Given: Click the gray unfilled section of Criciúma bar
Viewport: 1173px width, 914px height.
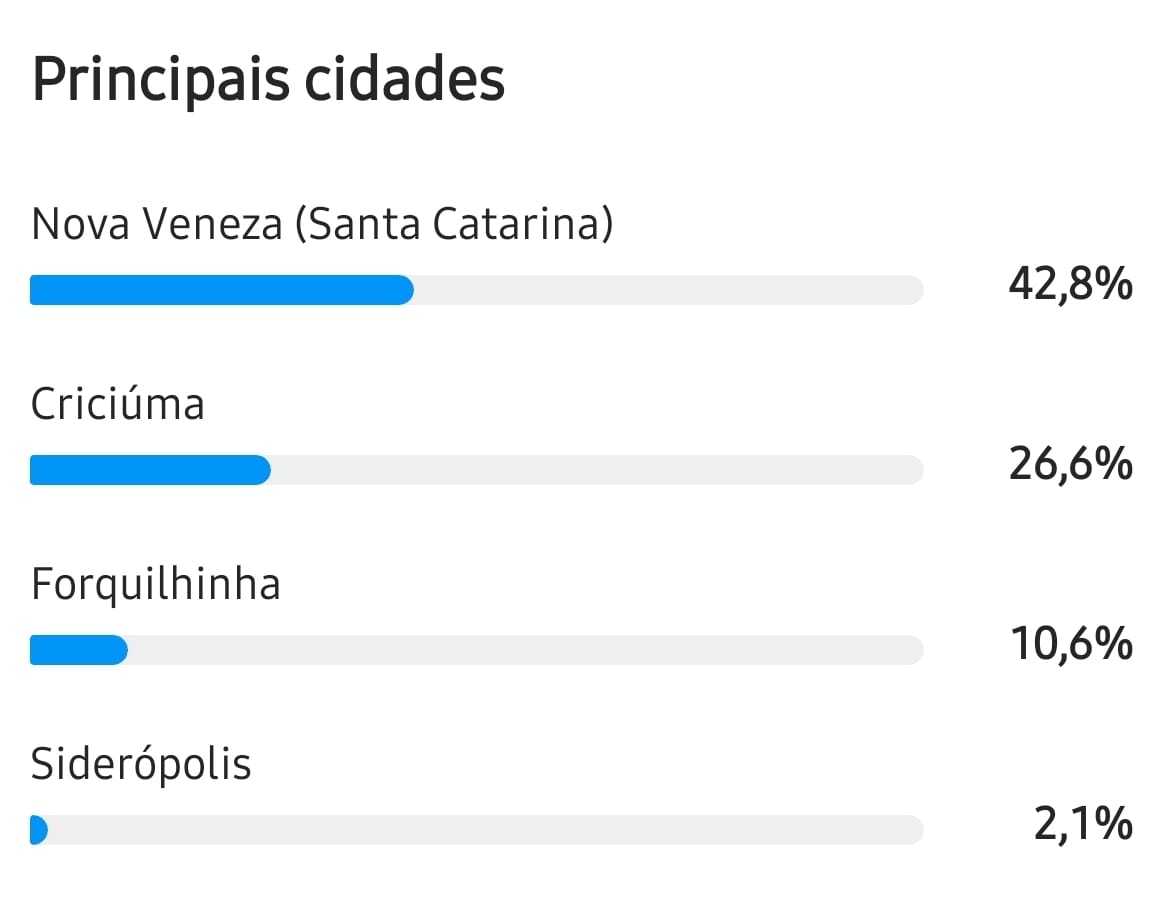Looking at the screenshot, I should (596, 470).
